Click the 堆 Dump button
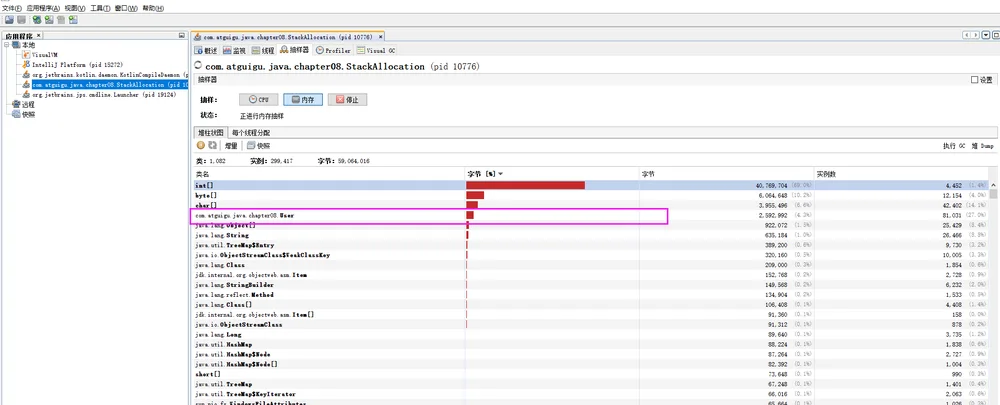This screenshot has width=1000, height=405. (982, 146)
